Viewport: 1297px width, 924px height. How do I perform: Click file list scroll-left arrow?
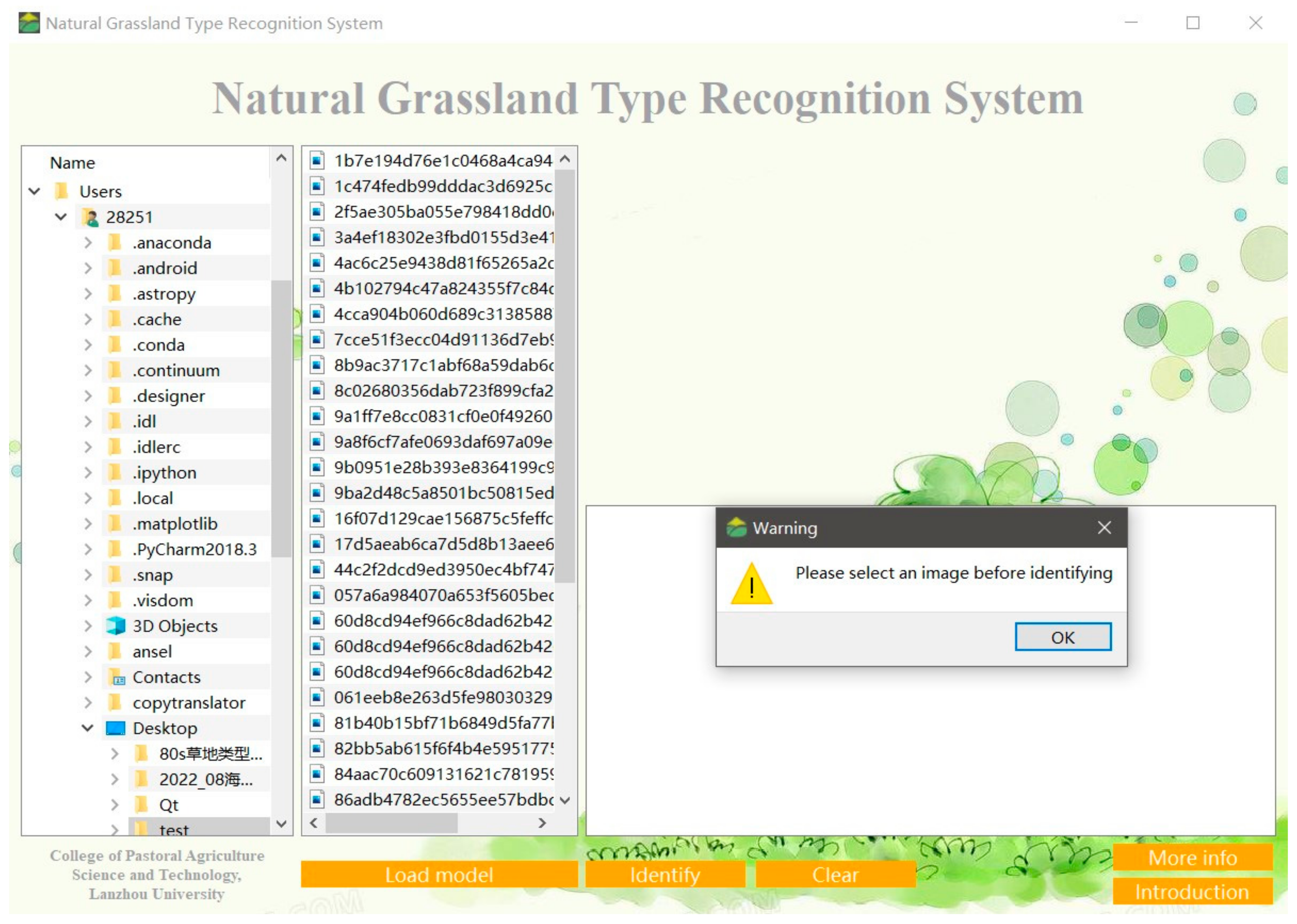313,823
